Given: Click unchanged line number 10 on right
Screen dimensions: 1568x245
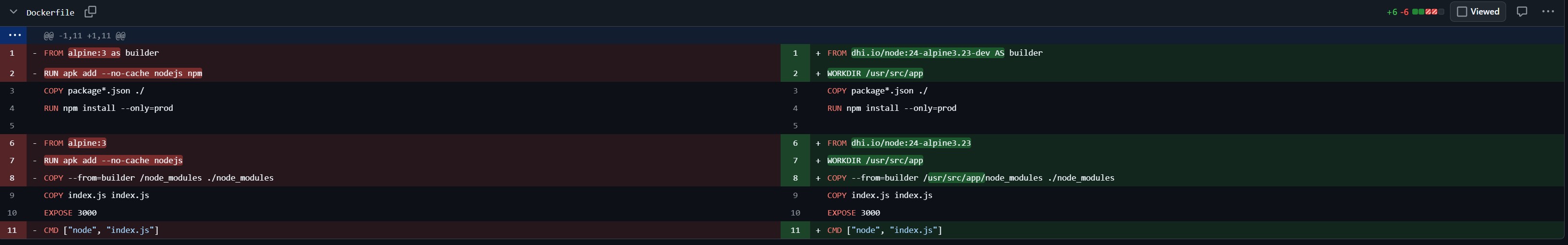Looking at the screenshot, I should tap(794, 213).
